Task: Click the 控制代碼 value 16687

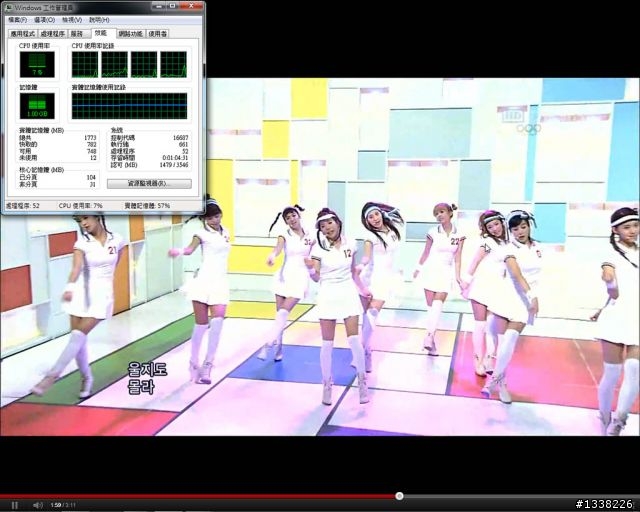Action: point(180,138)
